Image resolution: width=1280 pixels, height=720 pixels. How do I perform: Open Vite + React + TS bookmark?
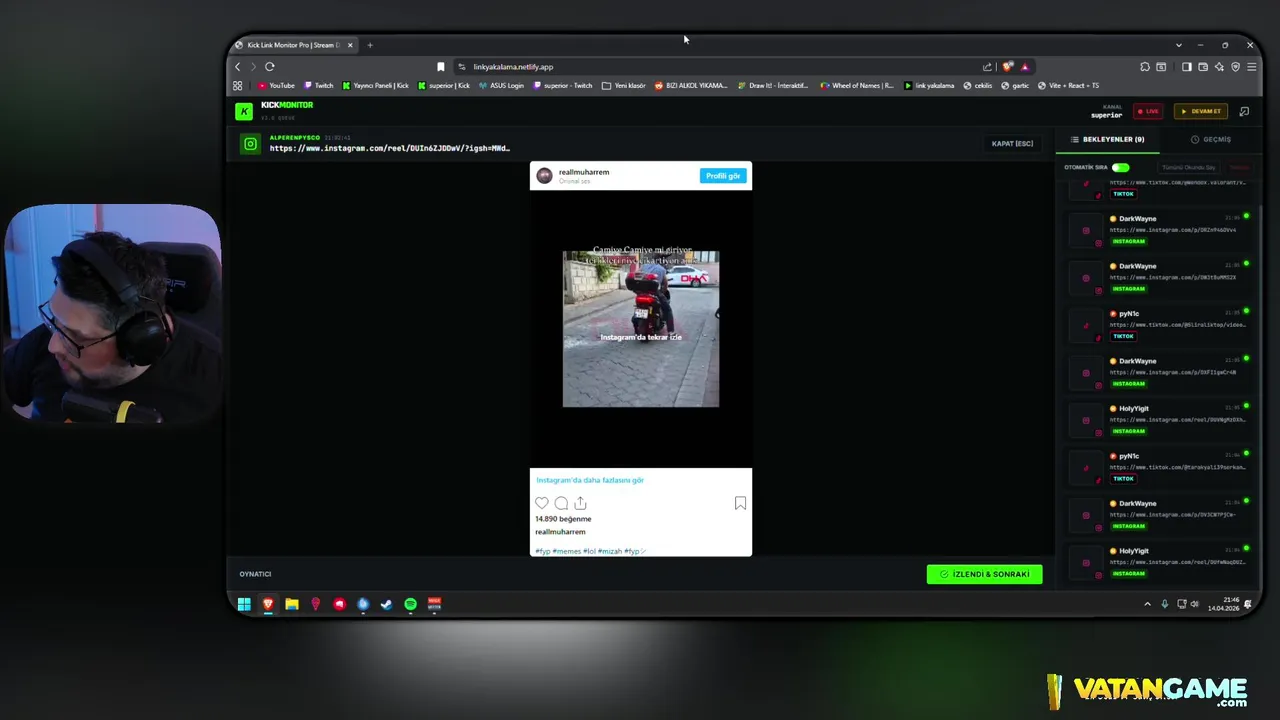(x=1068, y=86)
